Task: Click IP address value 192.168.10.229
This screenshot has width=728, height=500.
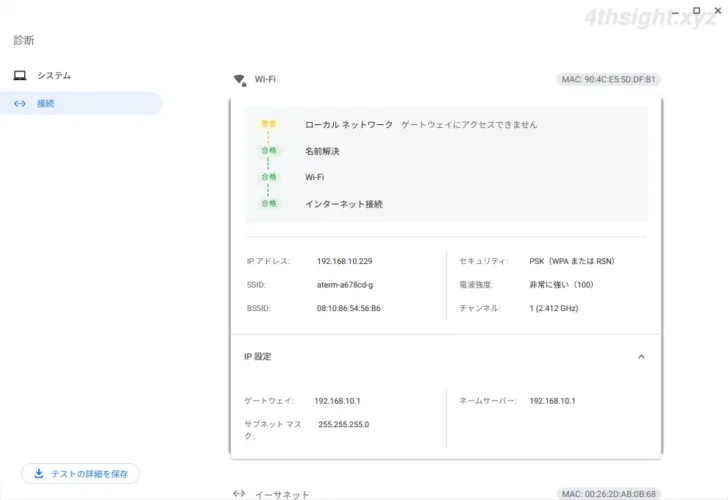Action: click(344, 261)
